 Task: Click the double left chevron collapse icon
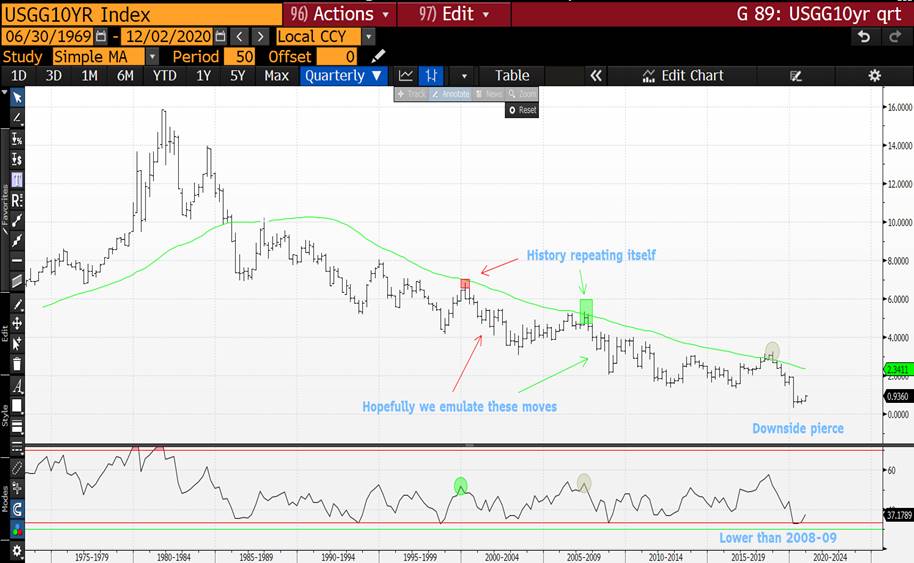pyautogui.click(x=595, y=76)
